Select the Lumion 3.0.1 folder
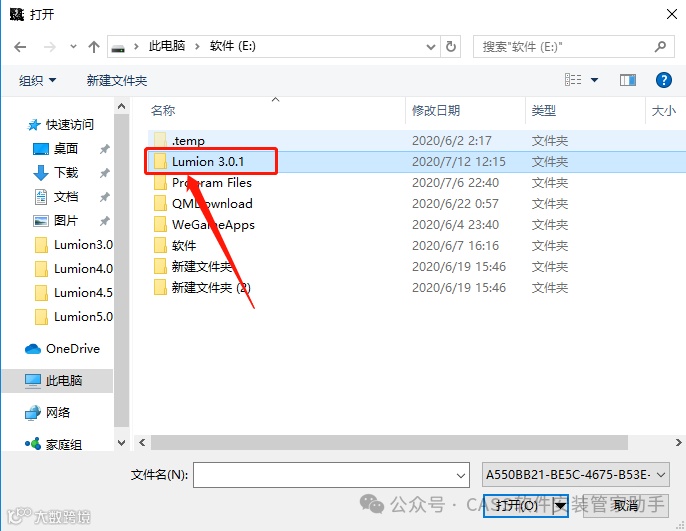Image resolution: width=686 pixels, height=531 pixels. [416, 161]
